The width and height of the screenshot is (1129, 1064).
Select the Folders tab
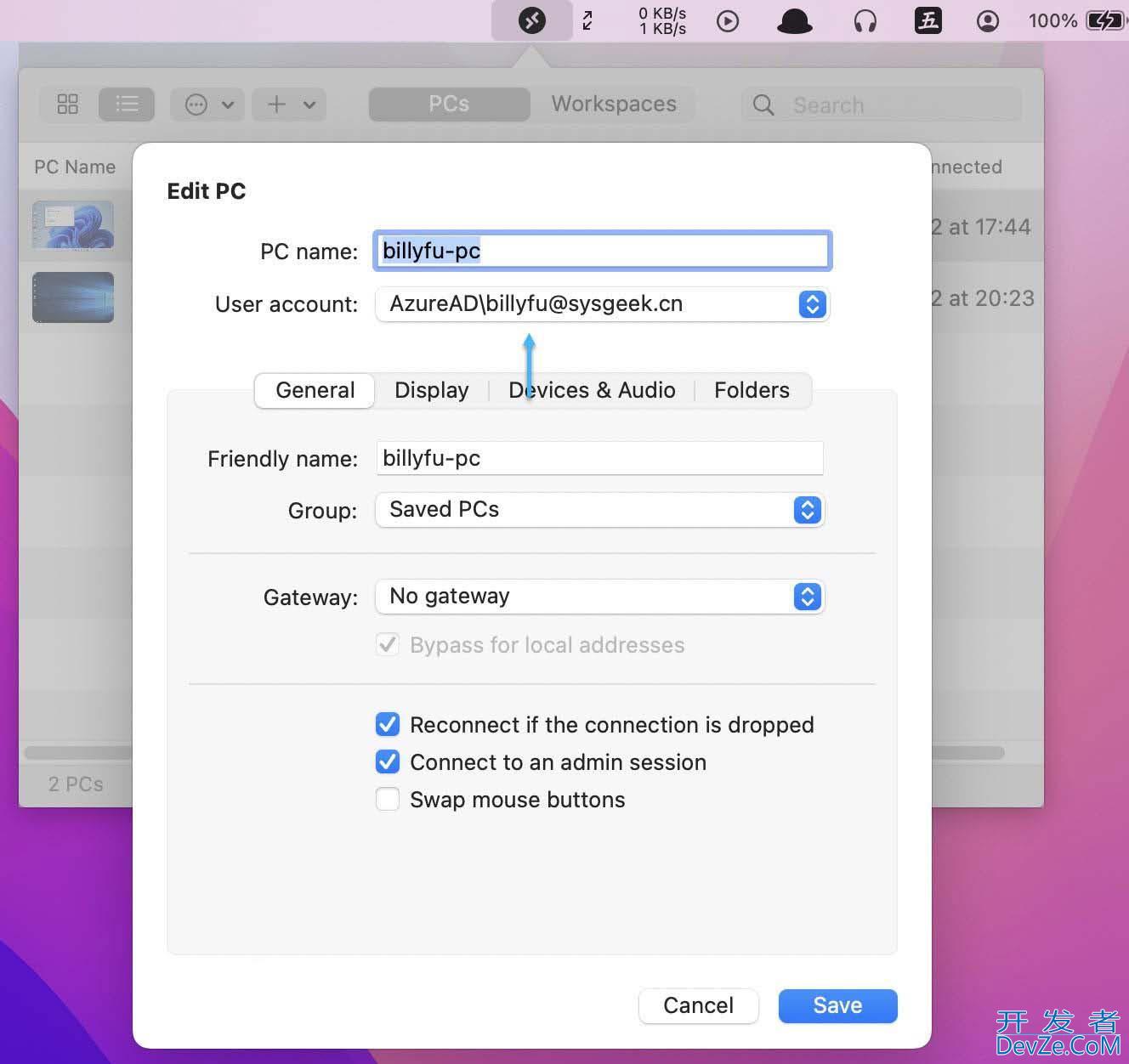click(752, 390)
